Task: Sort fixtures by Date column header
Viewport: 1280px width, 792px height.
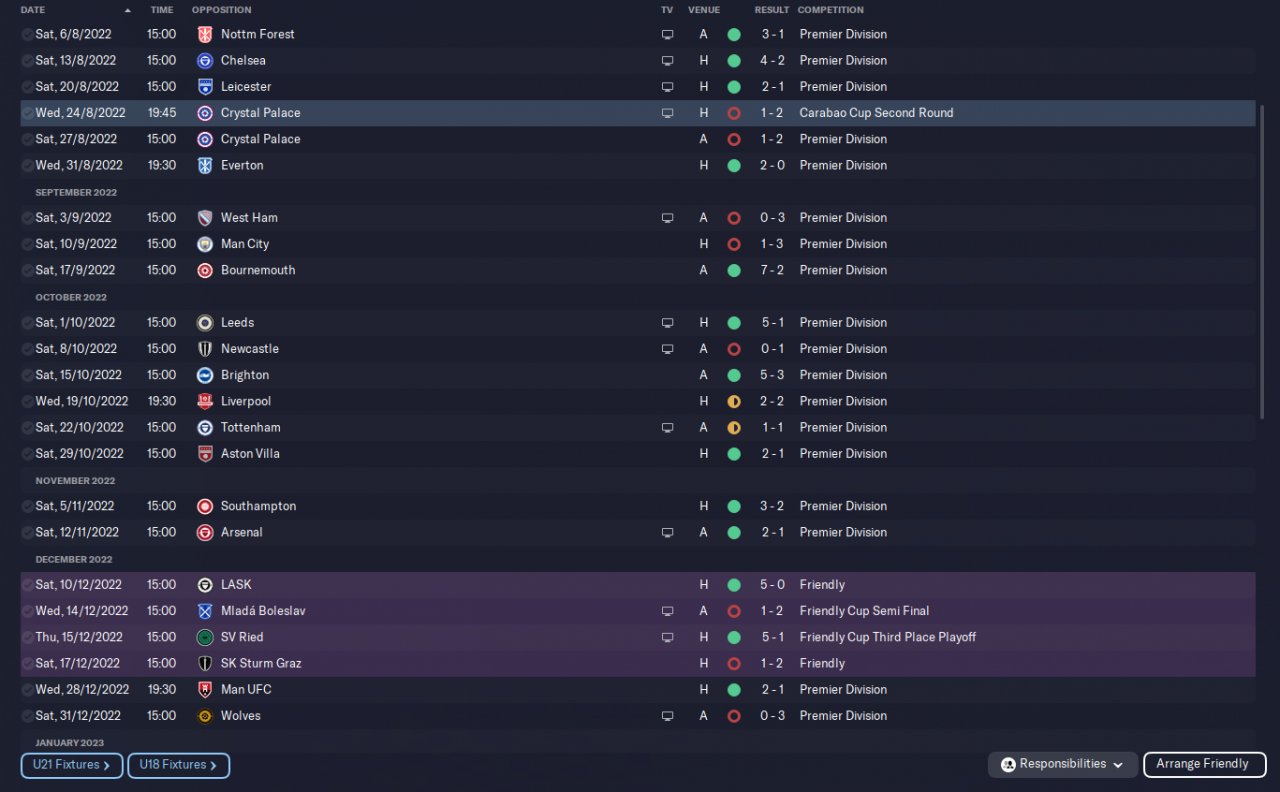Action: click(33, 10)
